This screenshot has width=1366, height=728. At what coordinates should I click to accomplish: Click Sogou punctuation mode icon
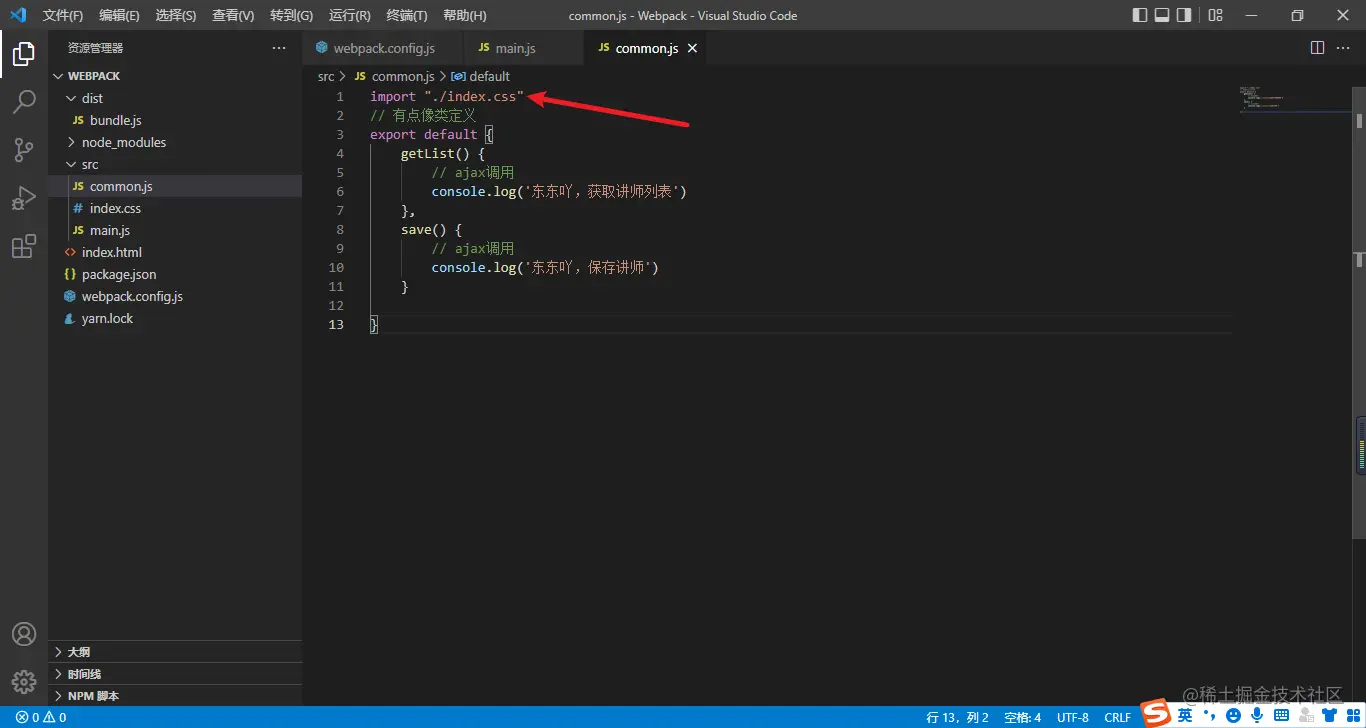click(1210, 716)
